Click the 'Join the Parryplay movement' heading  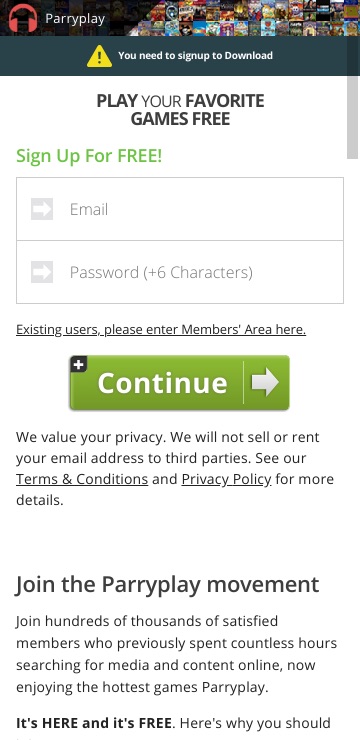point(167,584)
